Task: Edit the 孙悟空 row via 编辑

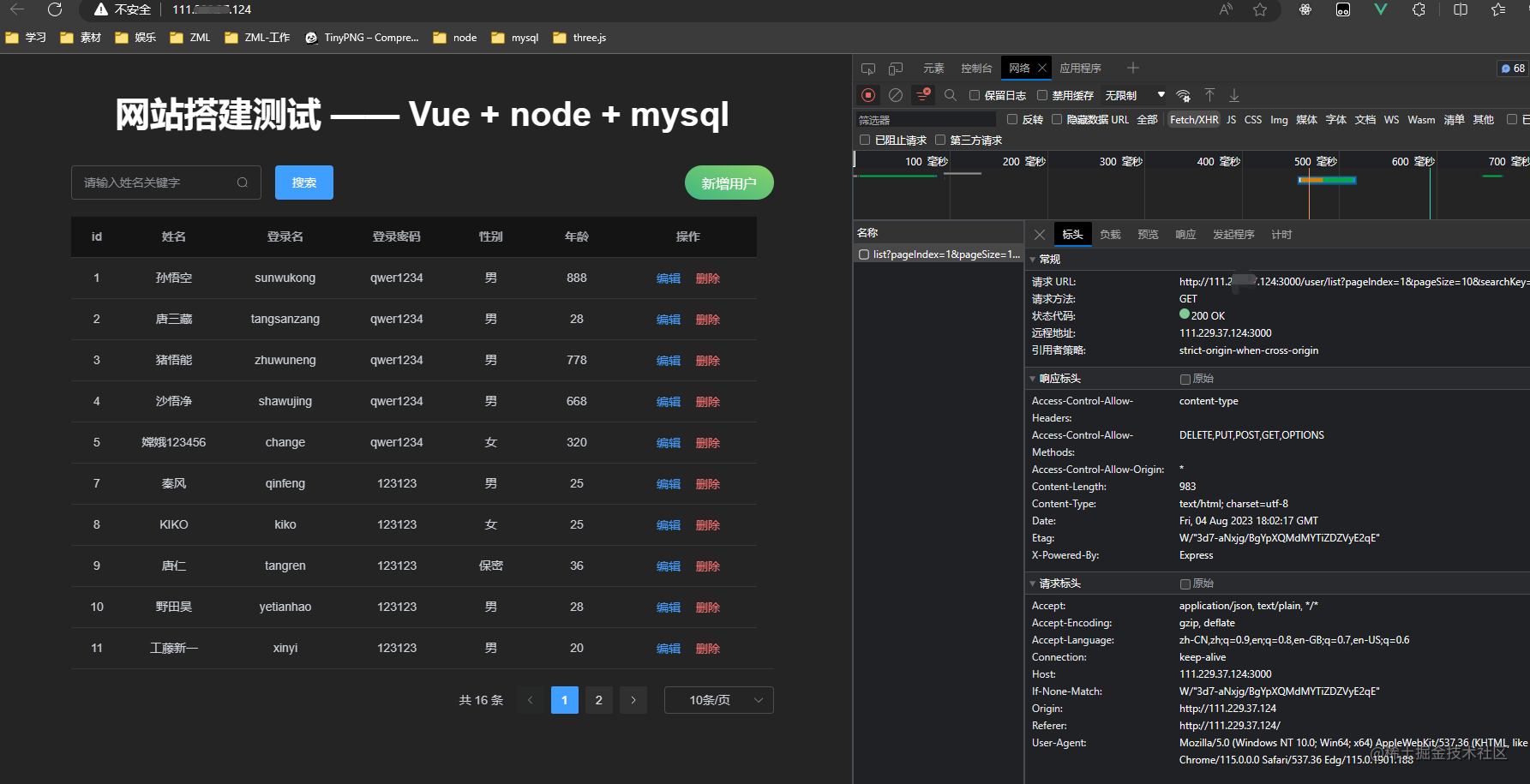Action: coord(669,278)
